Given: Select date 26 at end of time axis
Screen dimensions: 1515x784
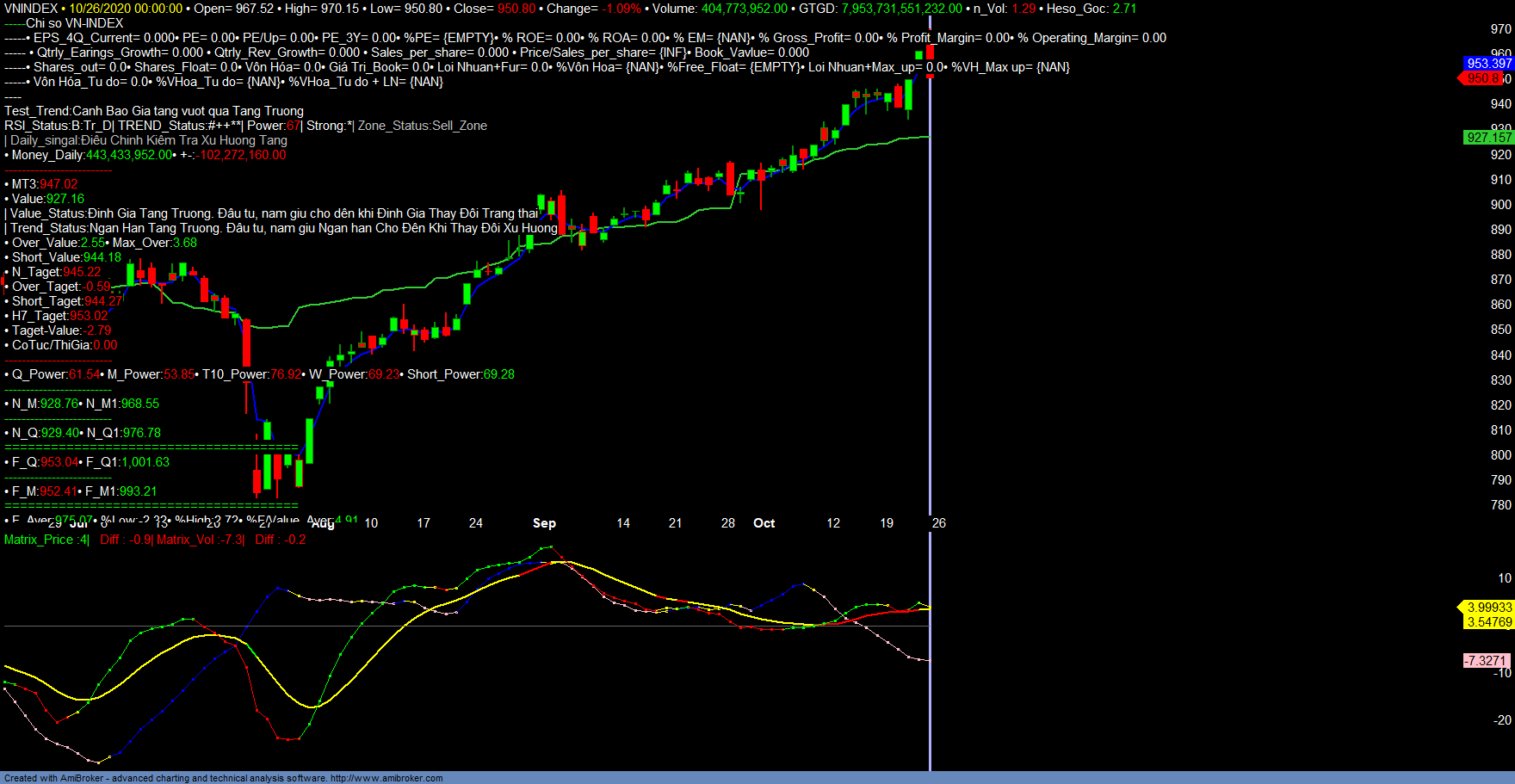Looking at the screenshot, I should pyautogui.click(x=938, y=523).
